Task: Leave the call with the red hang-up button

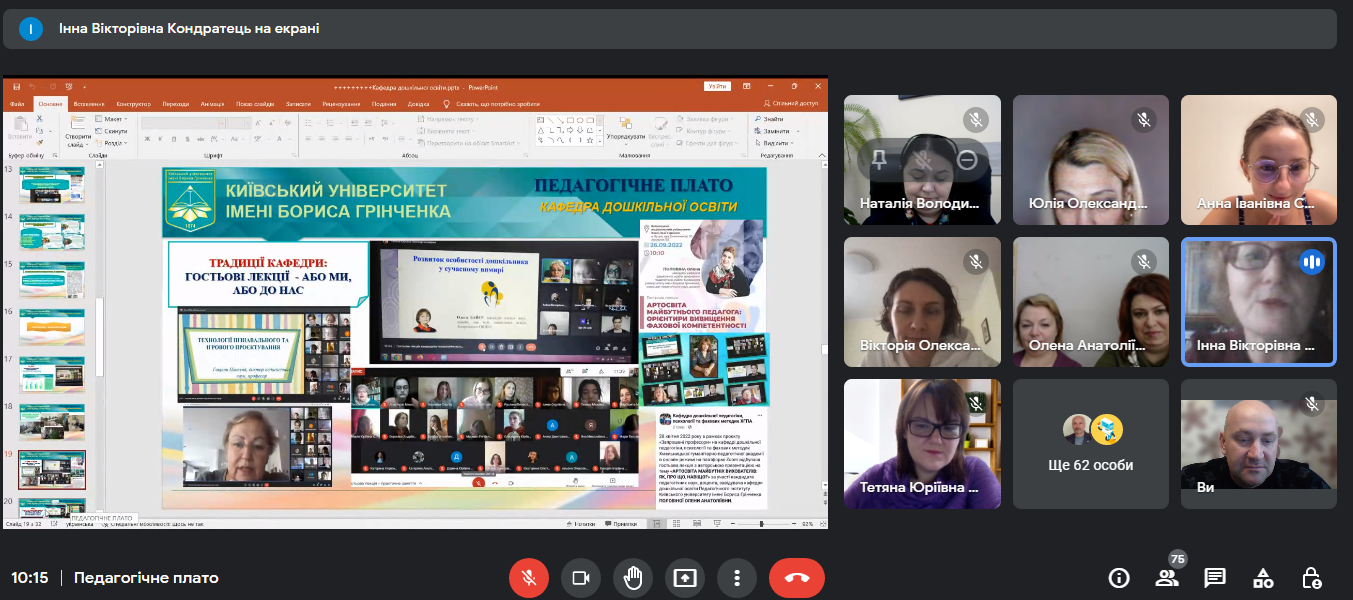Action: [796, 578]
